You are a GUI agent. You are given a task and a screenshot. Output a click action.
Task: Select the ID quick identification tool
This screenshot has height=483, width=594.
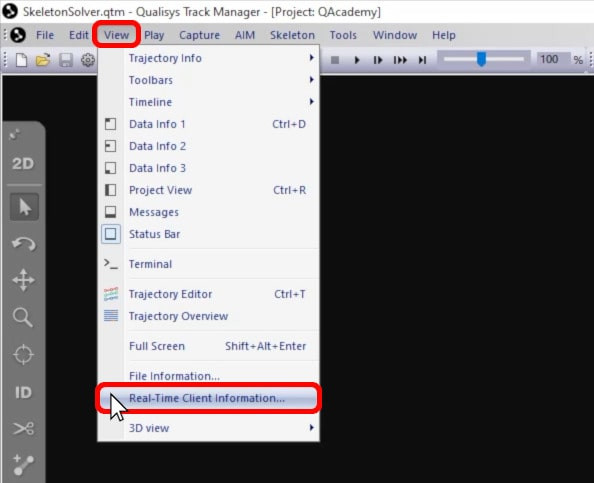23,392
